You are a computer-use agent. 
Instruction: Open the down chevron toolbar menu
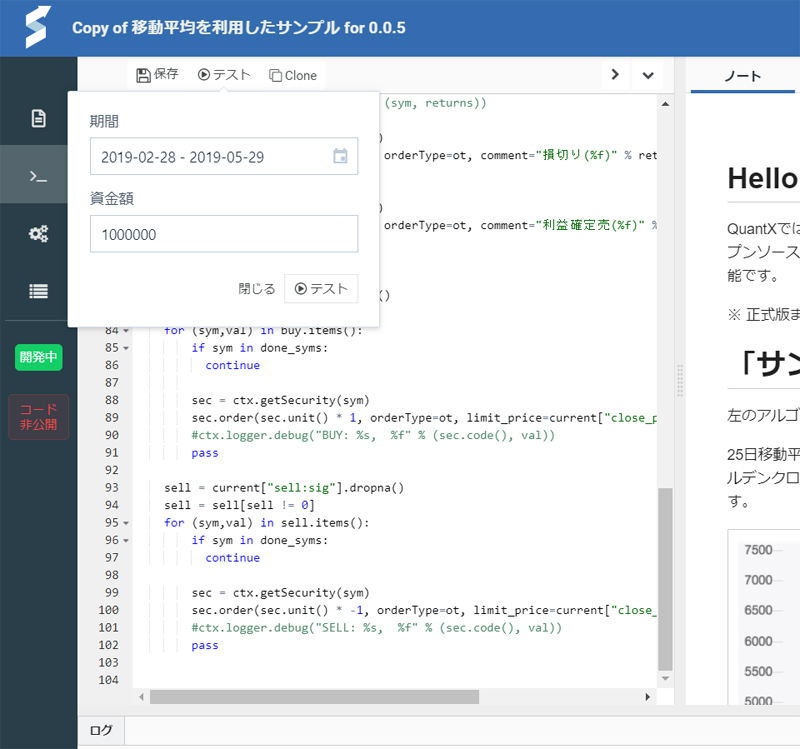pyautogui.click(x=648, y=76)
